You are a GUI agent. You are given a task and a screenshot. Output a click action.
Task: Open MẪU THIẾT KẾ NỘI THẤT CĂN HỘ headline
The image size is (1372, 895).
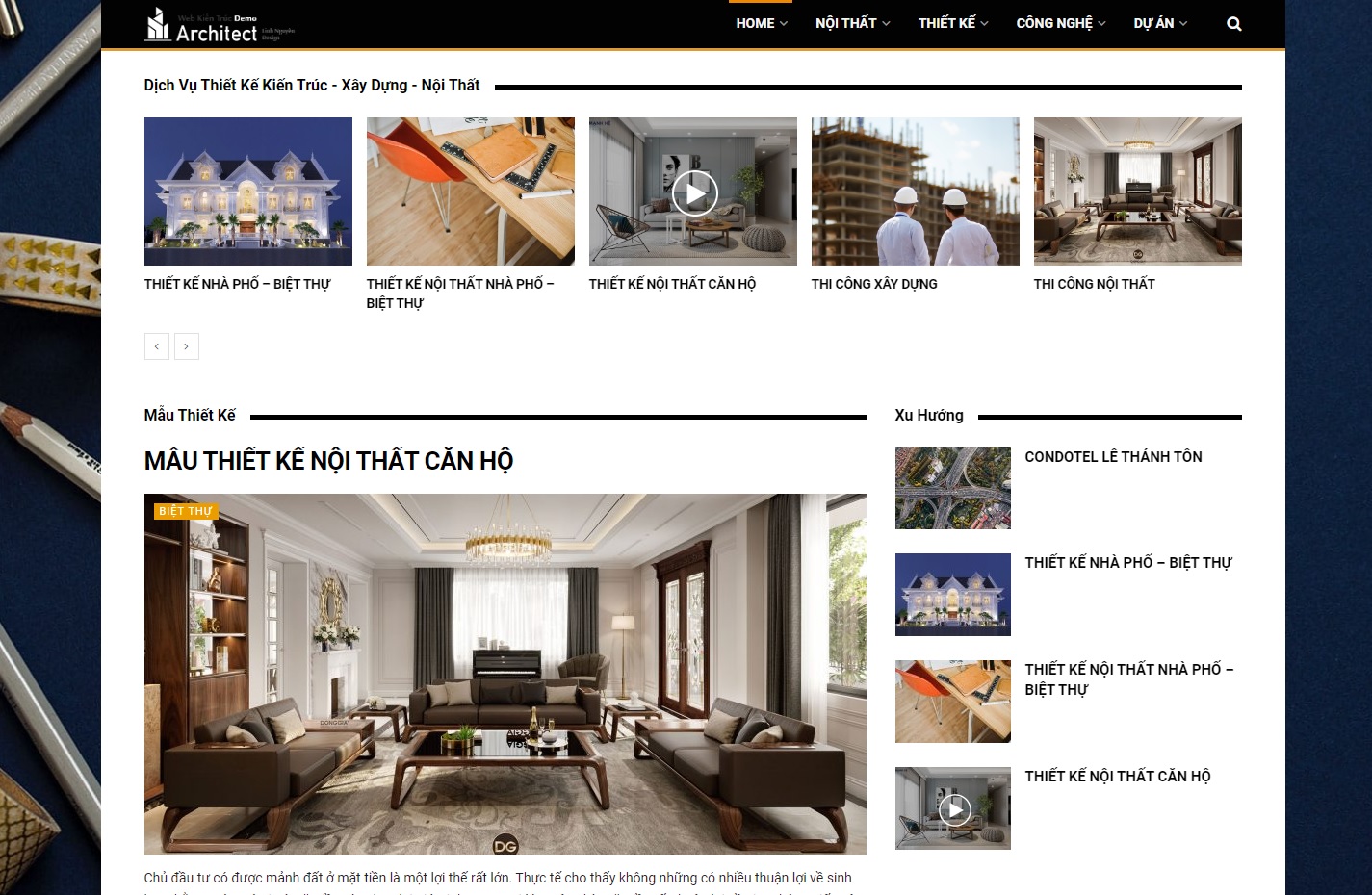tap(328, 461)
